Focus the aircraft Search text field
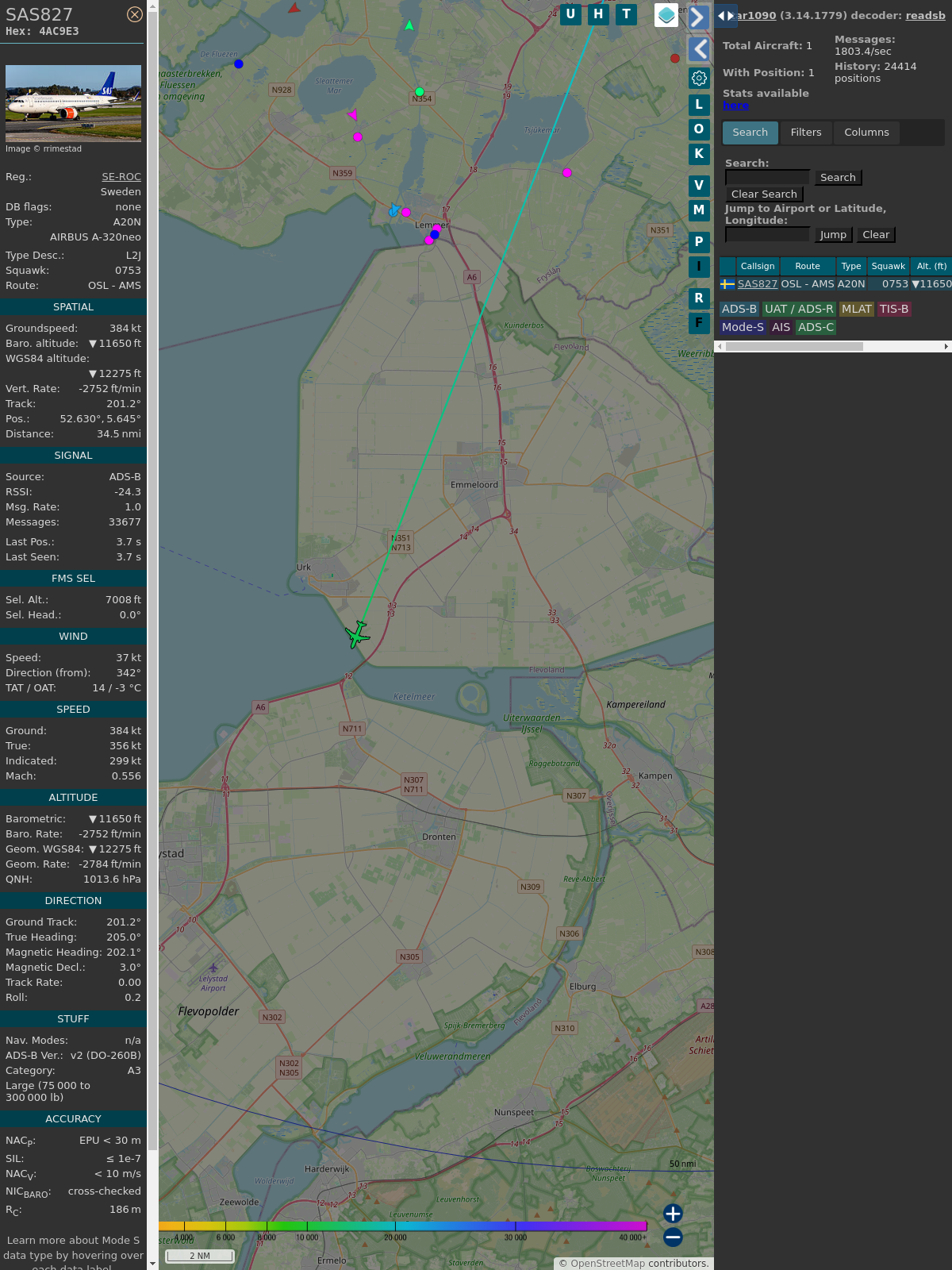Screen dimensions: 952x1270 pos(767,178)
